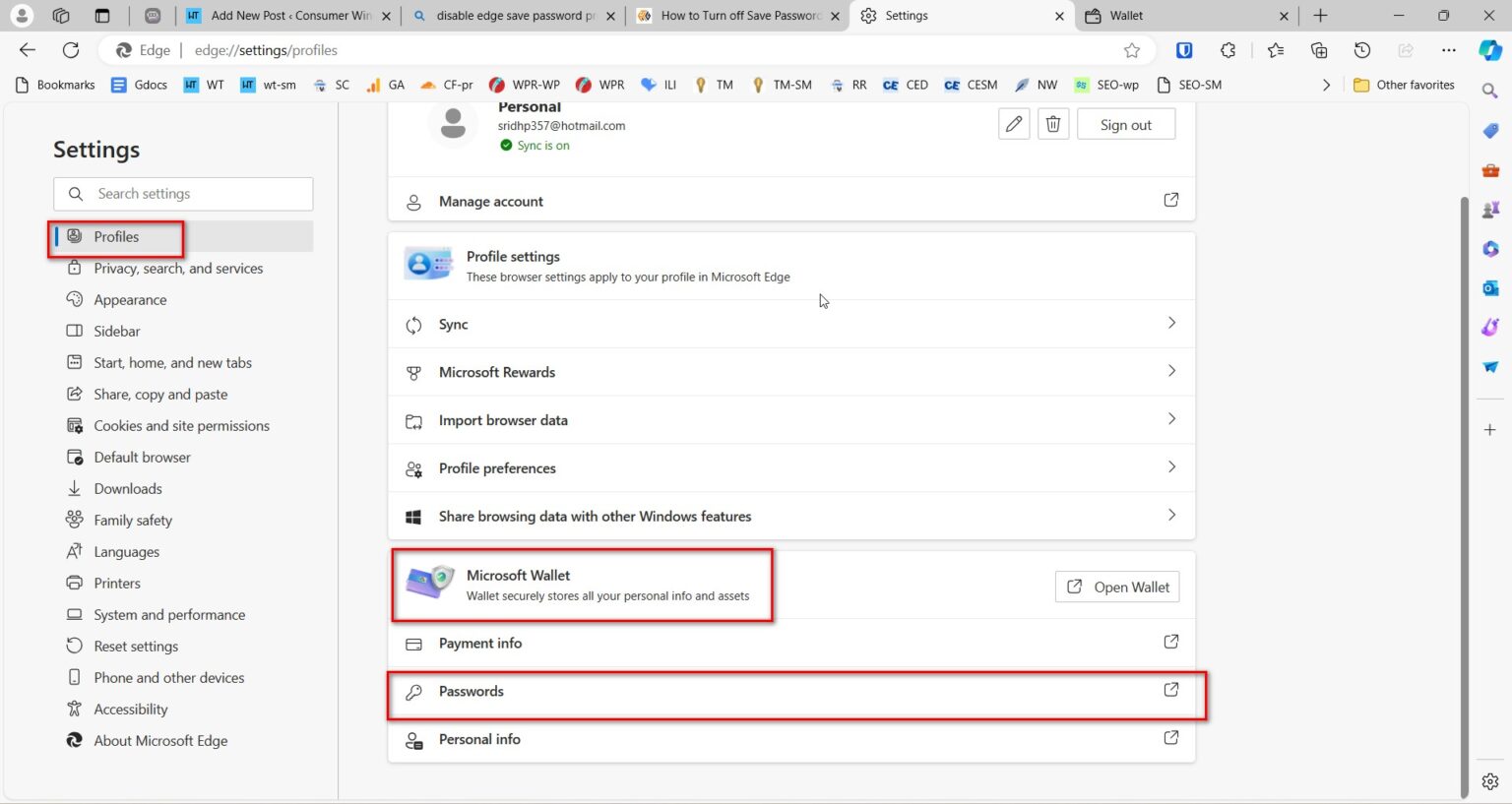Select Appearance in the settings menu
1512x804 pixels.
click(128, 299)
